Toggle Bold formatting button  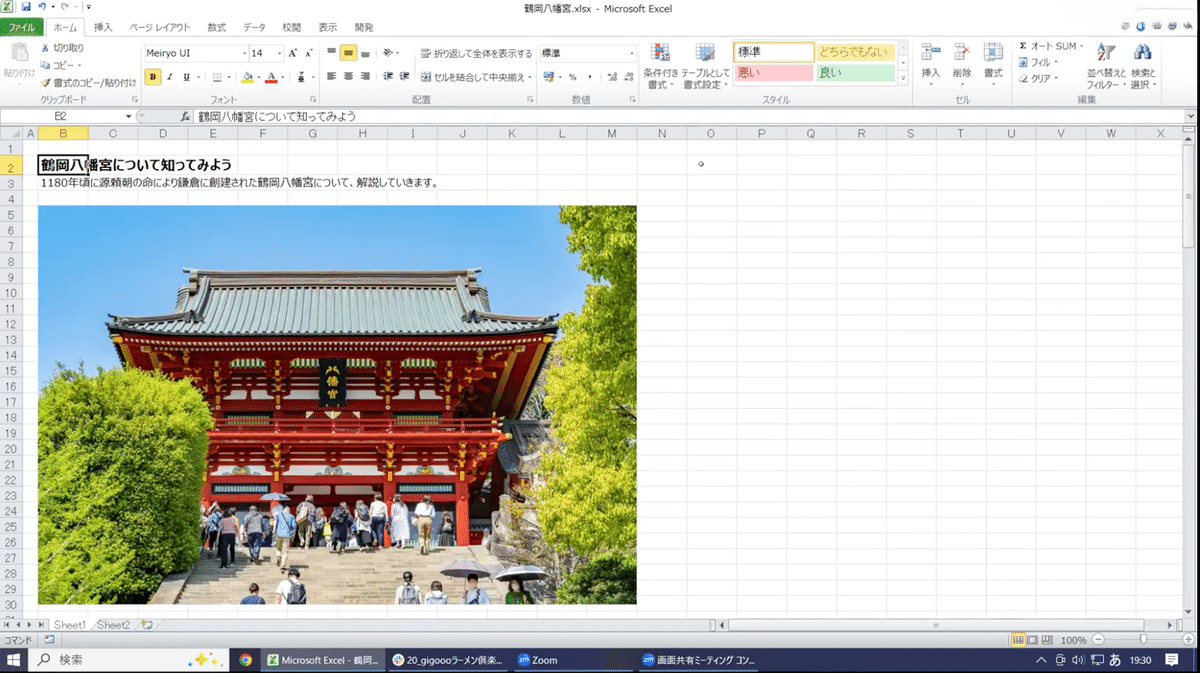[153, 77]
